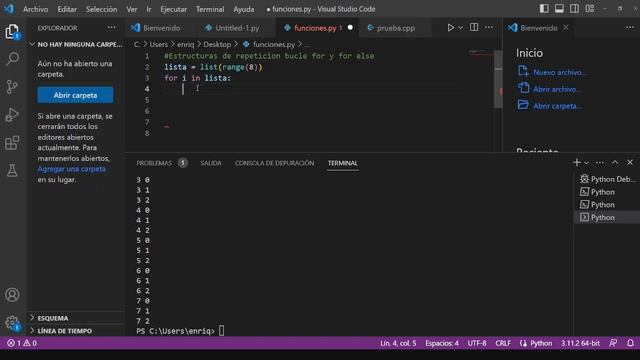
Task: Close the terminal panel
Action: point(630,162)
